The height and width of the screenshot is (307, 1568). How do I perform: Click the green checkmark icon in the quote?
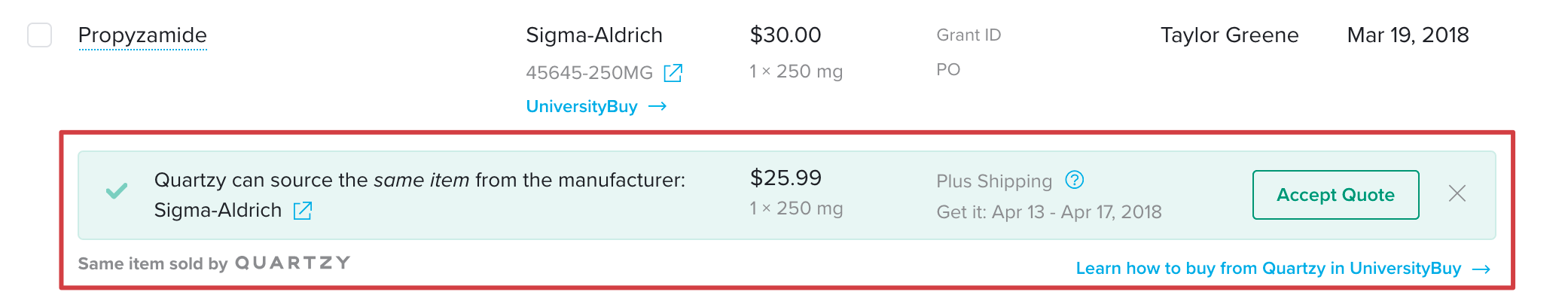117,191
